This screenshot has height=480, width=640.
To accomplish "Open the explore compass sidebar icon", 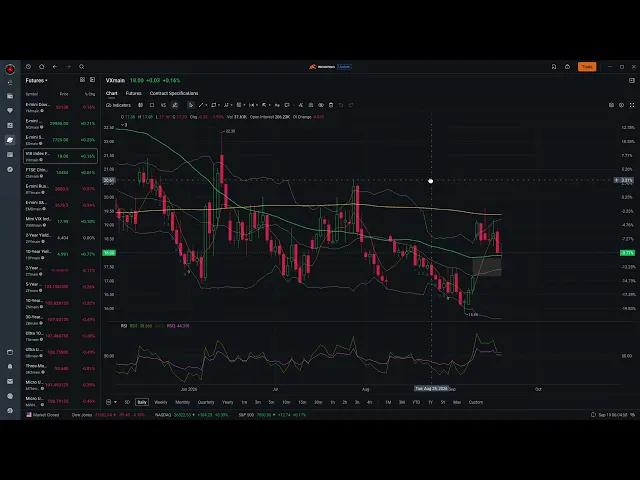I will [10, 169].
